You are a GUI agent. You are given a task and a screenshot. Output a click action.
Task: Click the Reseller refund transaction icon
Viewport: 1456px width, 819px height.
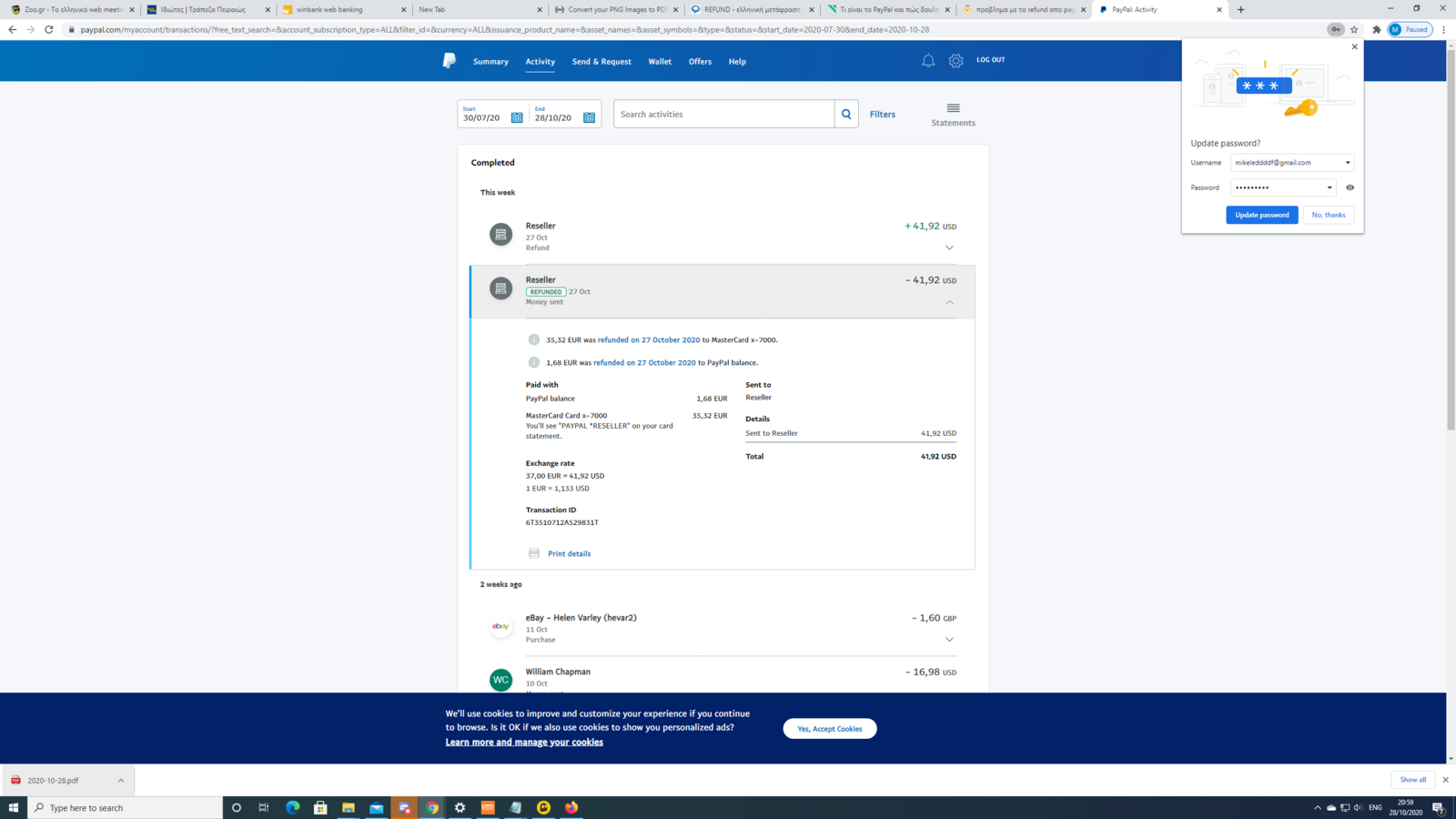(500, 234)
